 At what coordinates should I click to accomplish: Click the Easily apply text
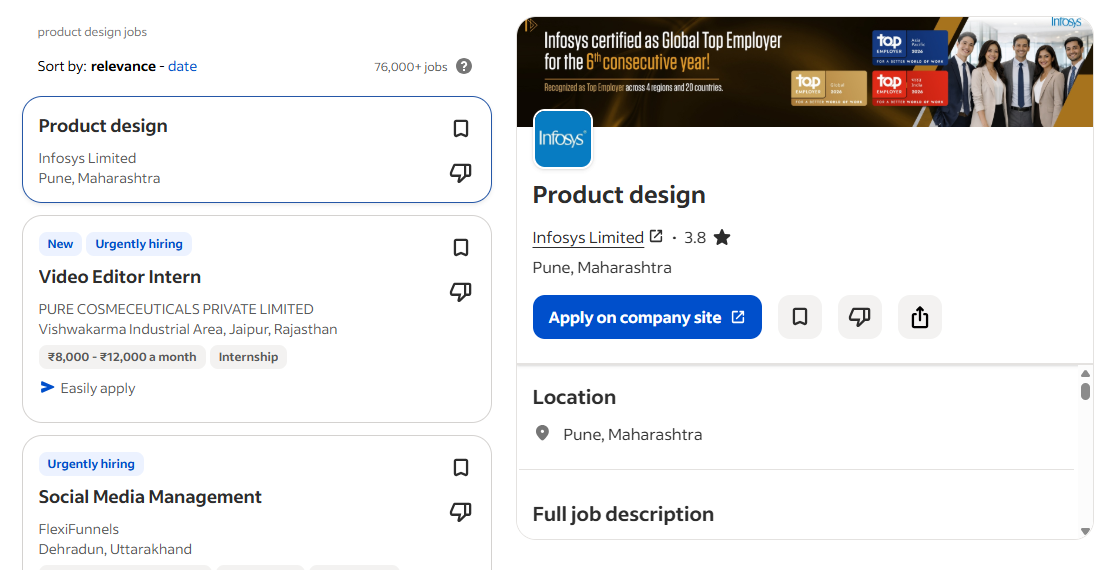point(98,388)
